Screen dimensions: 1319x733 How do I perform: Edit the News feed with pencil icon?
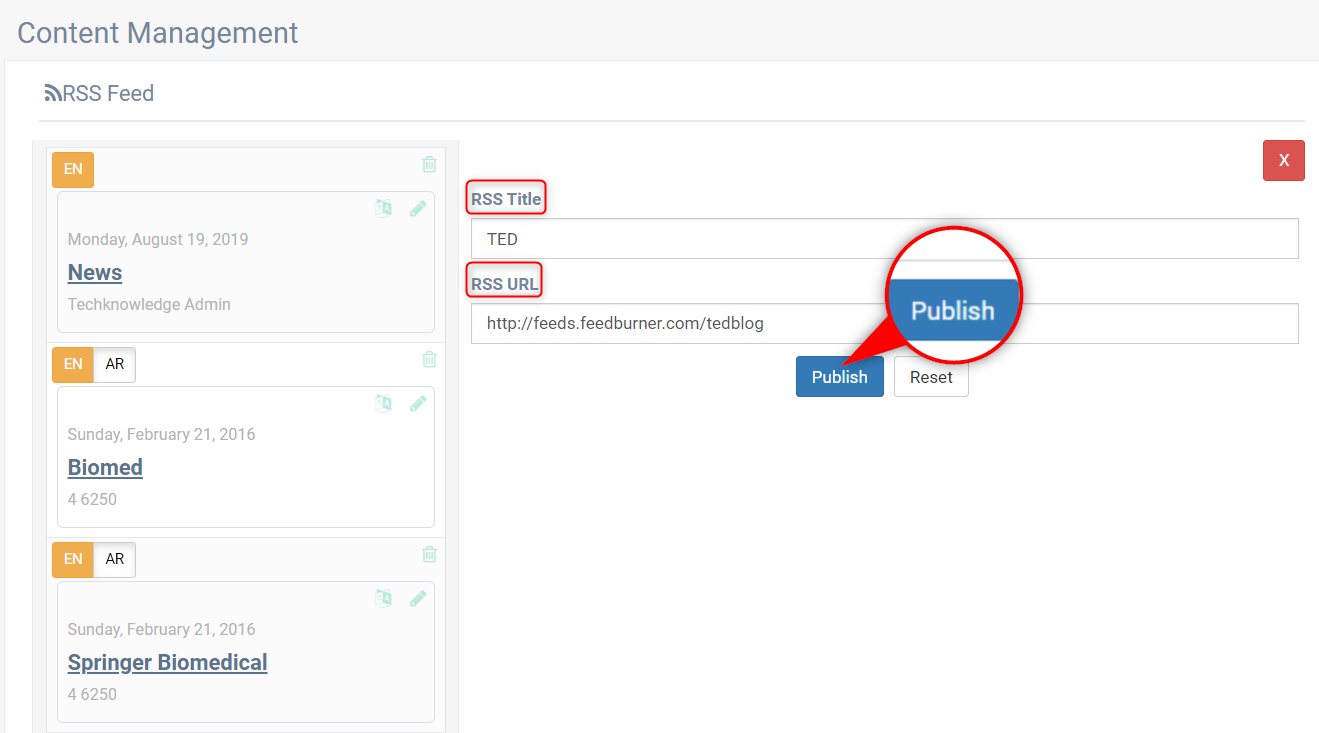(x=418, y=208)
